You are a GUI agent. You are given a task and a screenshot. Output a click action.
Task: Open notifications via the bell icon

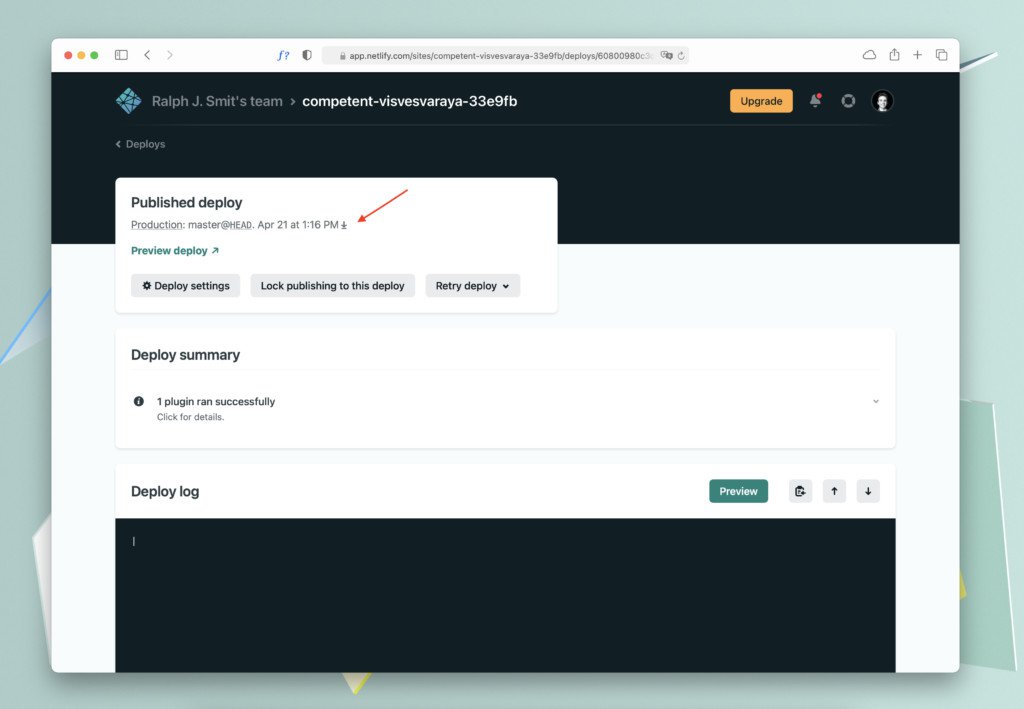(815, 100)
